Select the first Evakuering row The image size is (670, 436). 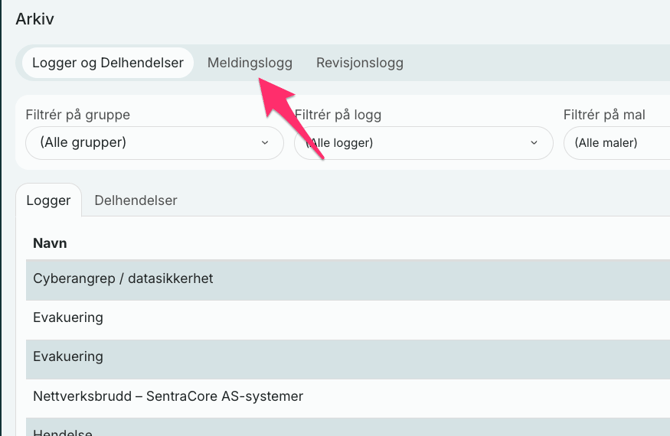click(68, 318)
